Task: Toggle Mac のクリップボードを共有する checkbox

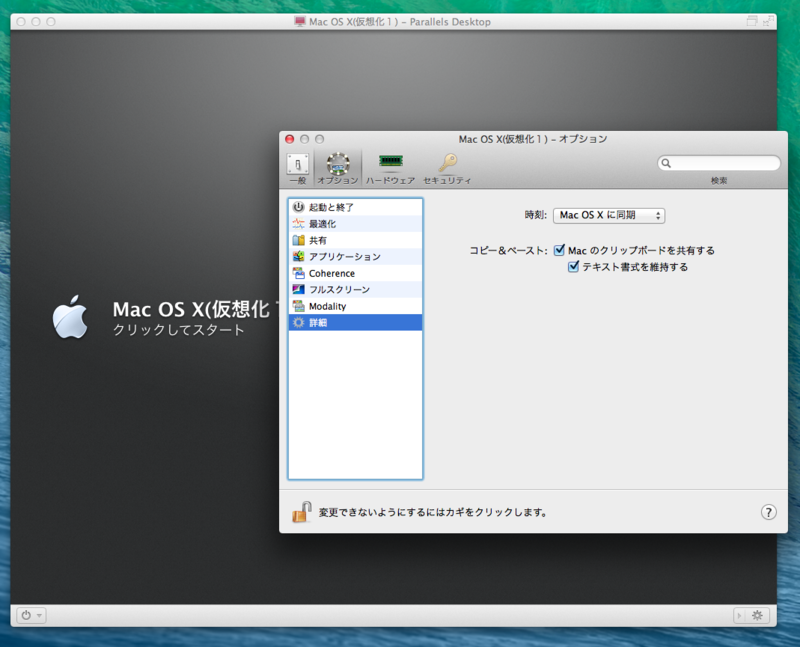Action: pos(560,250)
